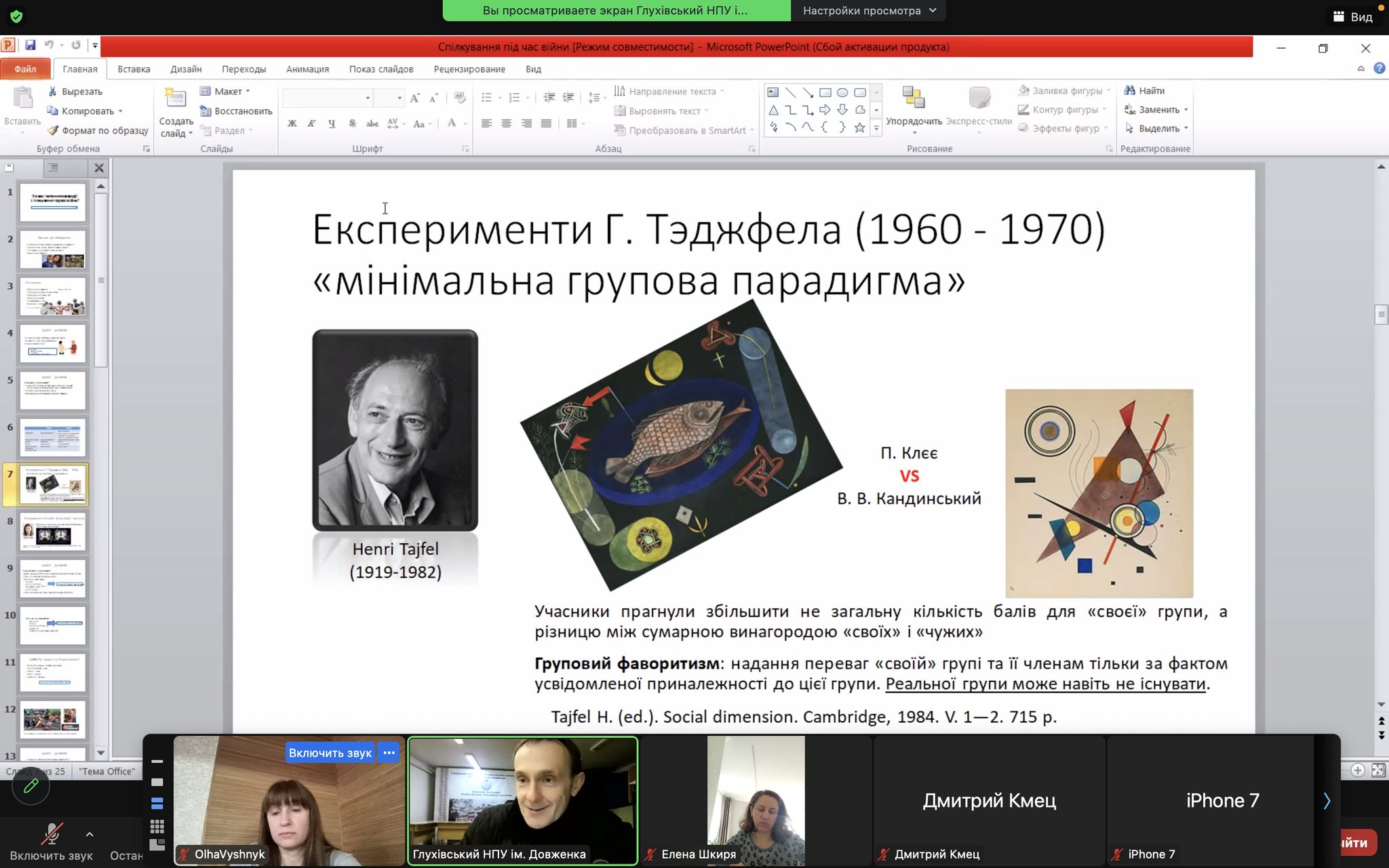Click line spacing icon
This screenshot has width=1389, height=868.
tap(593, 98)
